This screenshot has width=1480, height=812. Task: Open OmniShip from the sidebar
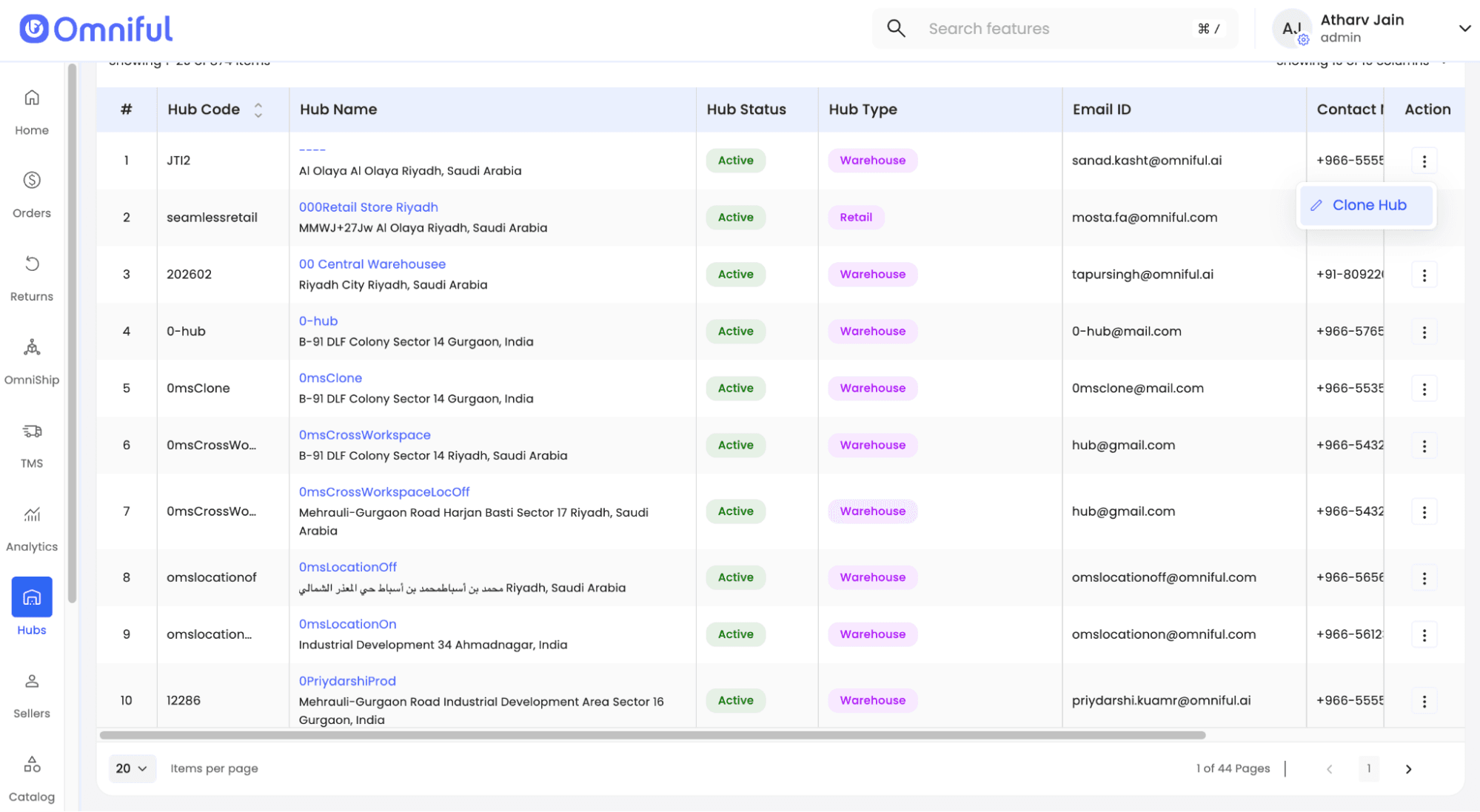(x=32, y=348)
